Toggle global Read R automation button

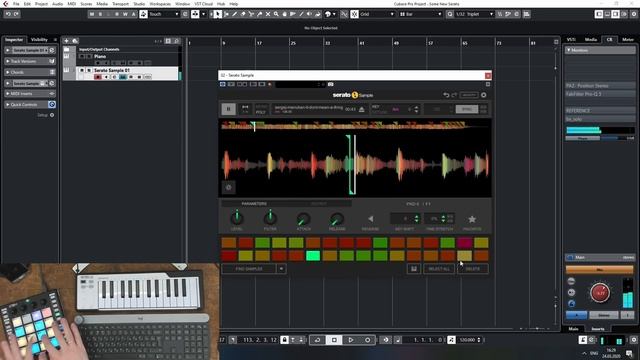coord(117,14)
